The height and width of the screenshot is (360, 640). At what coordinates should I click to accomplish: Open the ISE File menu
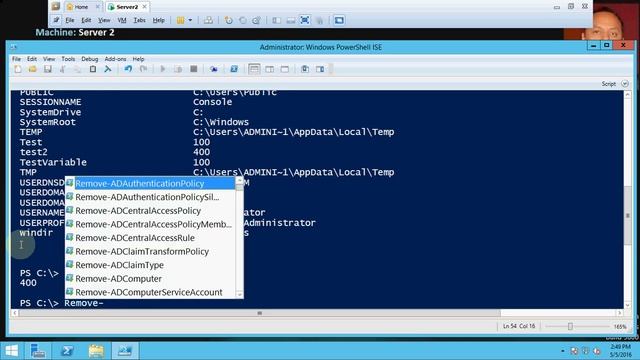16,59
